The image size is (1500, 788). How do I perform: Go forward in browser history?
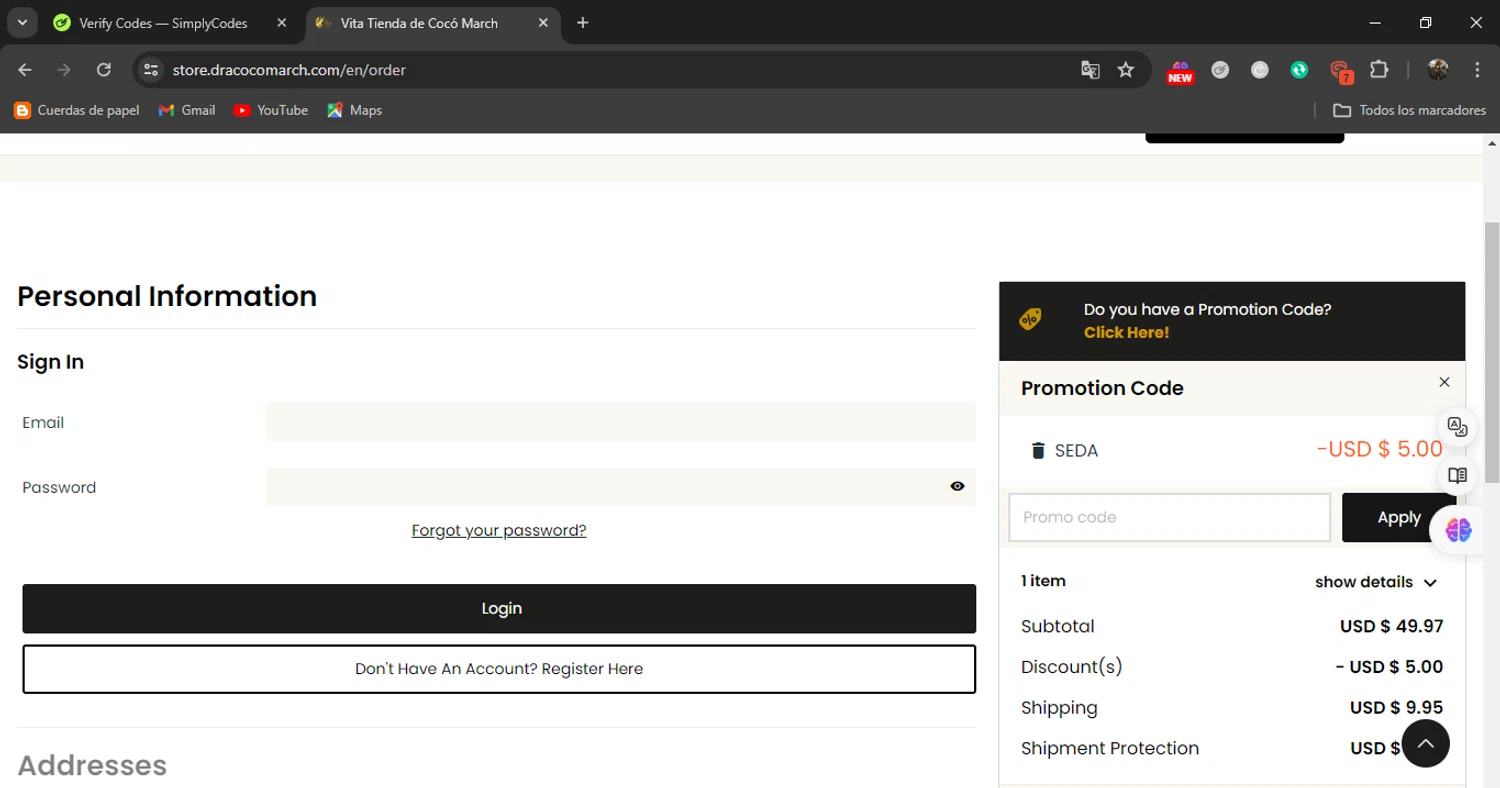64,70
